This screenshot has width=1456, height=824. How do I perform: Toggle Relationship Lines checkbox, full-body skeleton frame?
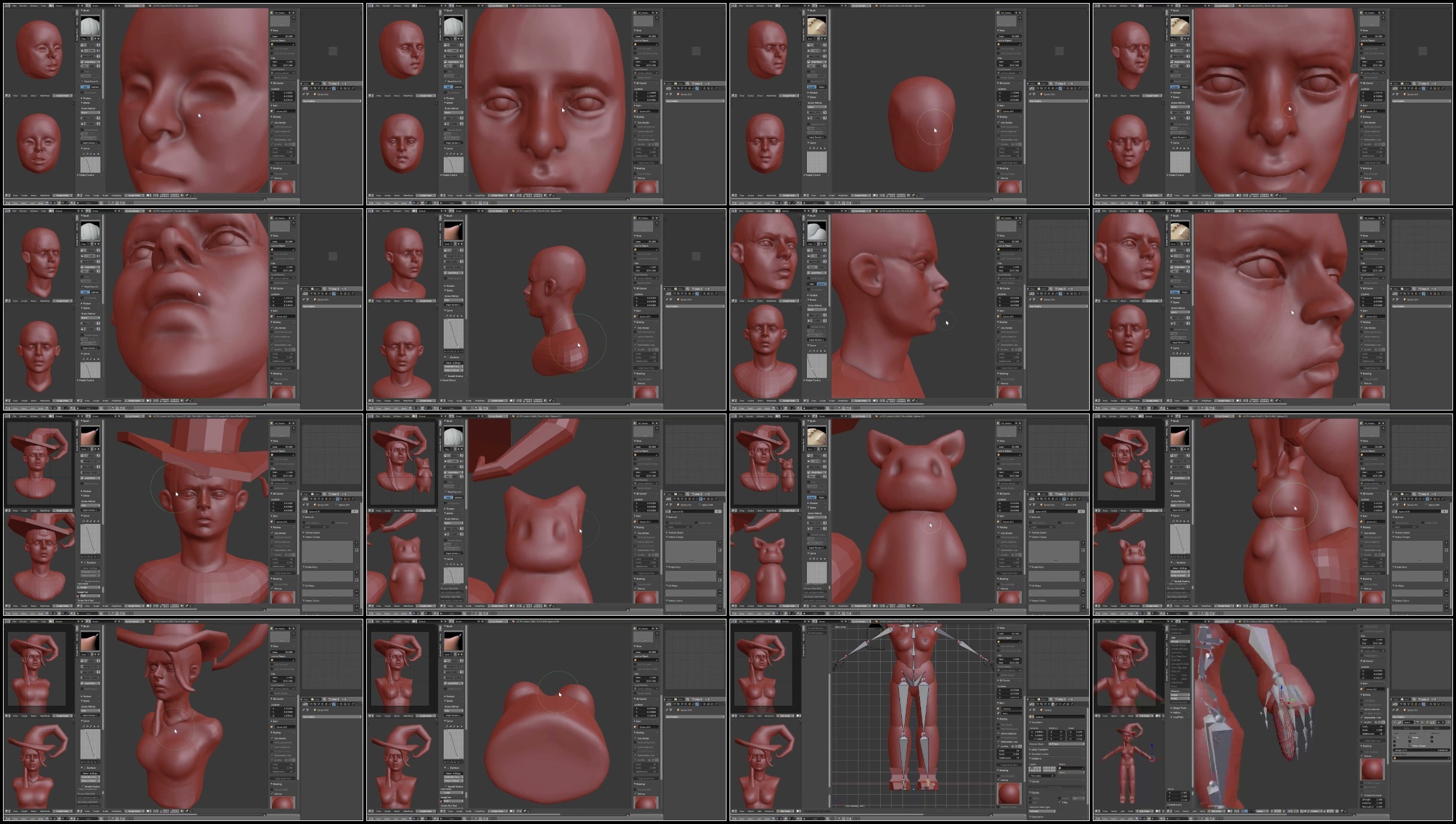point(998,742)
